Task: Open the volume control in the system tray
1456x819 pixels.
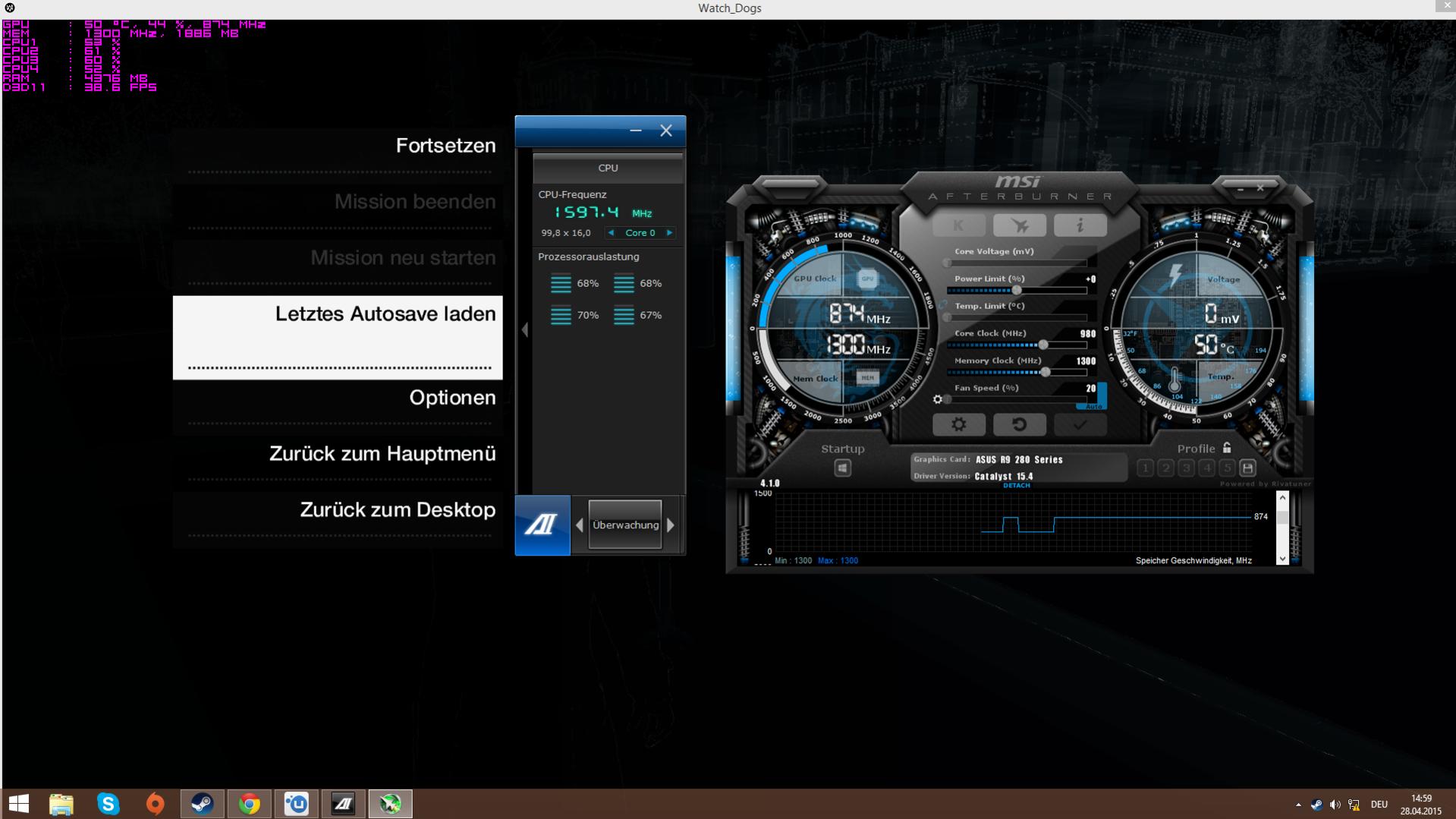Action: (x=1335, y=805)
